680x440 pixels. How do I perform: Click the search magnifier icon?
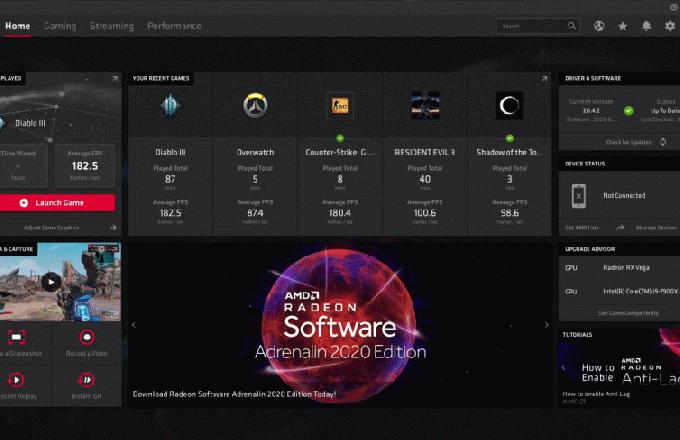point(572,26)
